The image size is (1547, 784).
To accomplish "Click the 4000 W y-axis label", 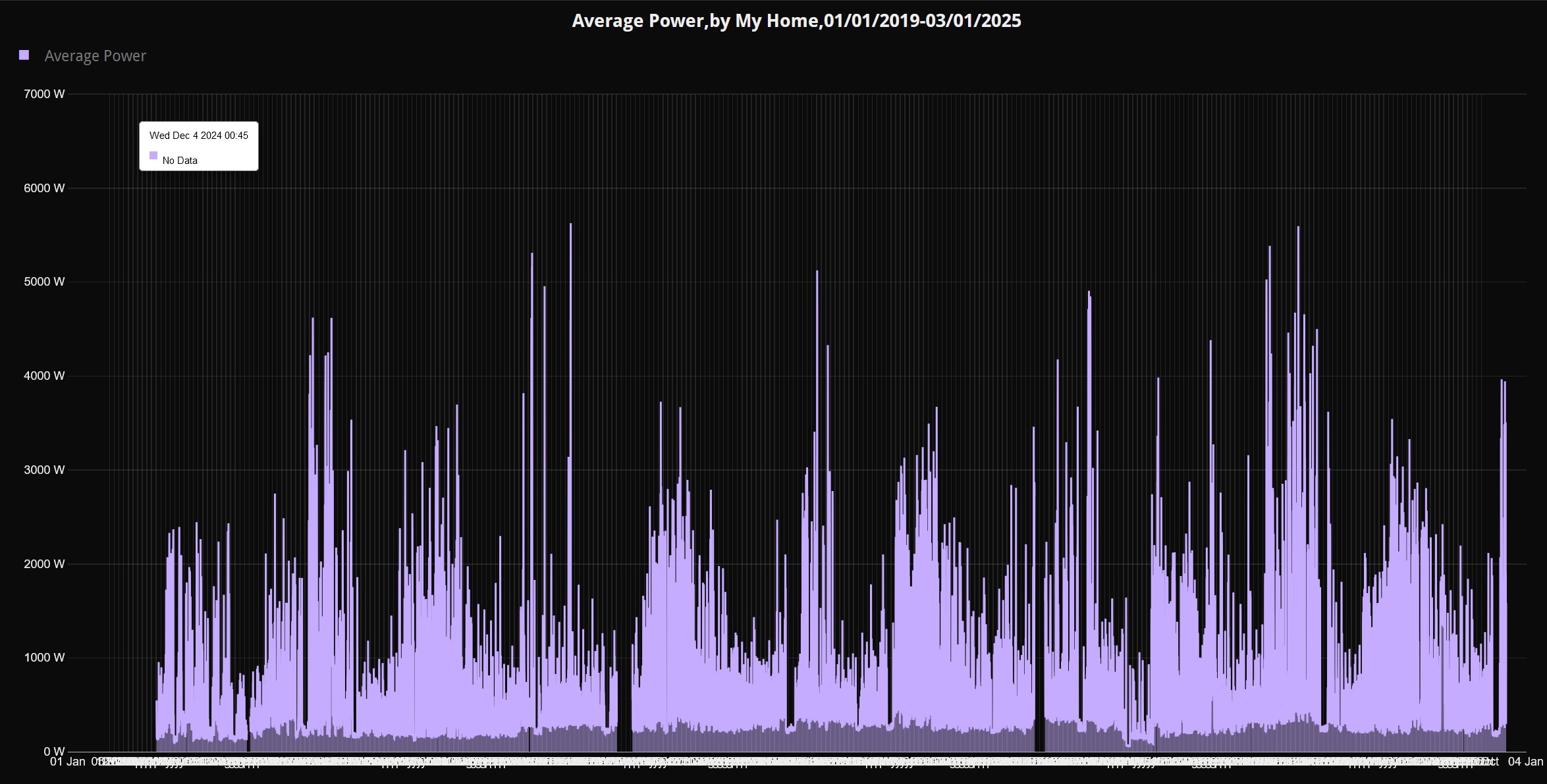I will pos(44,376).
